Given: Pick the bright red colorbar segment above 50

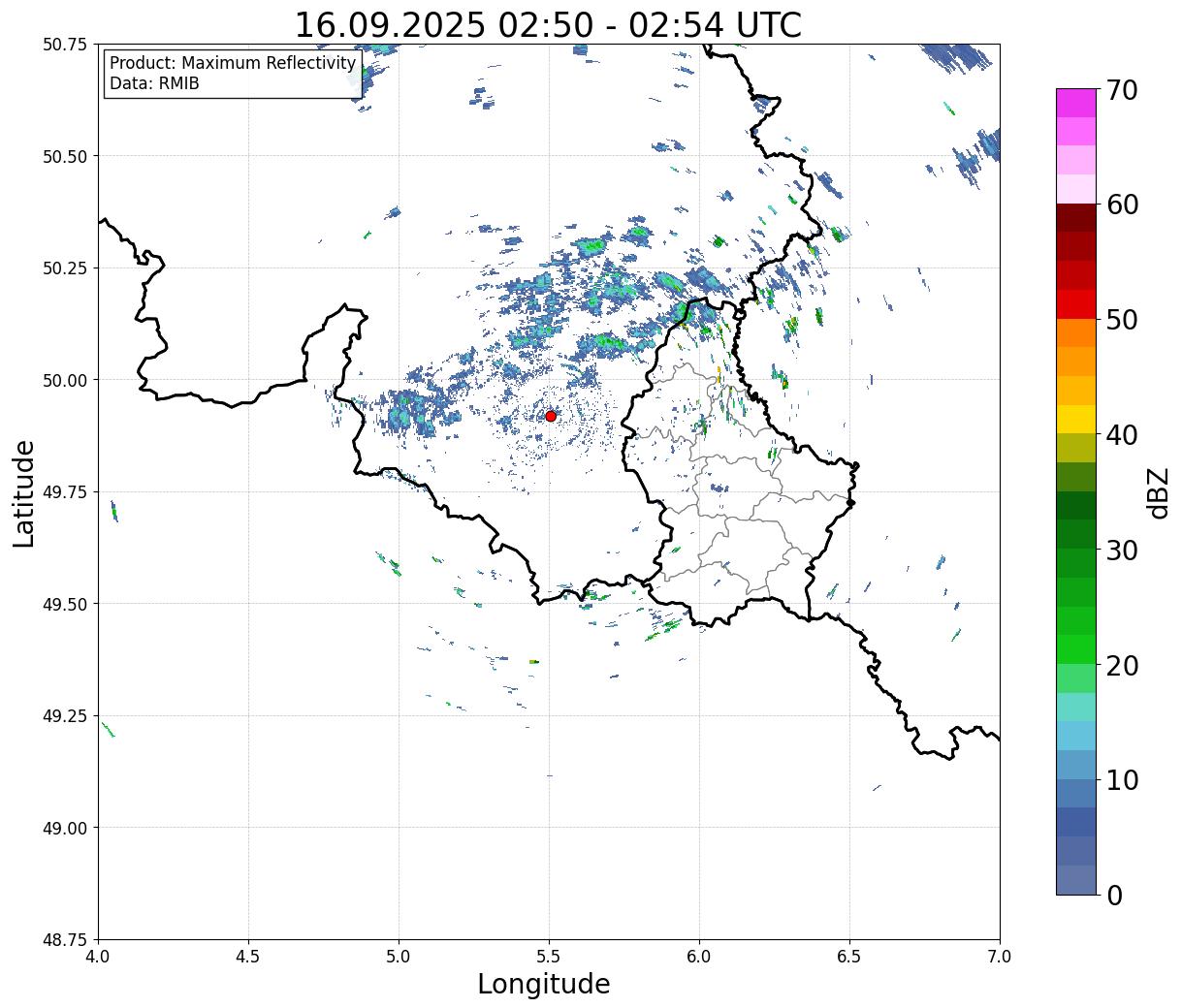Looking at the screenshot, I should pos(1076,304).
